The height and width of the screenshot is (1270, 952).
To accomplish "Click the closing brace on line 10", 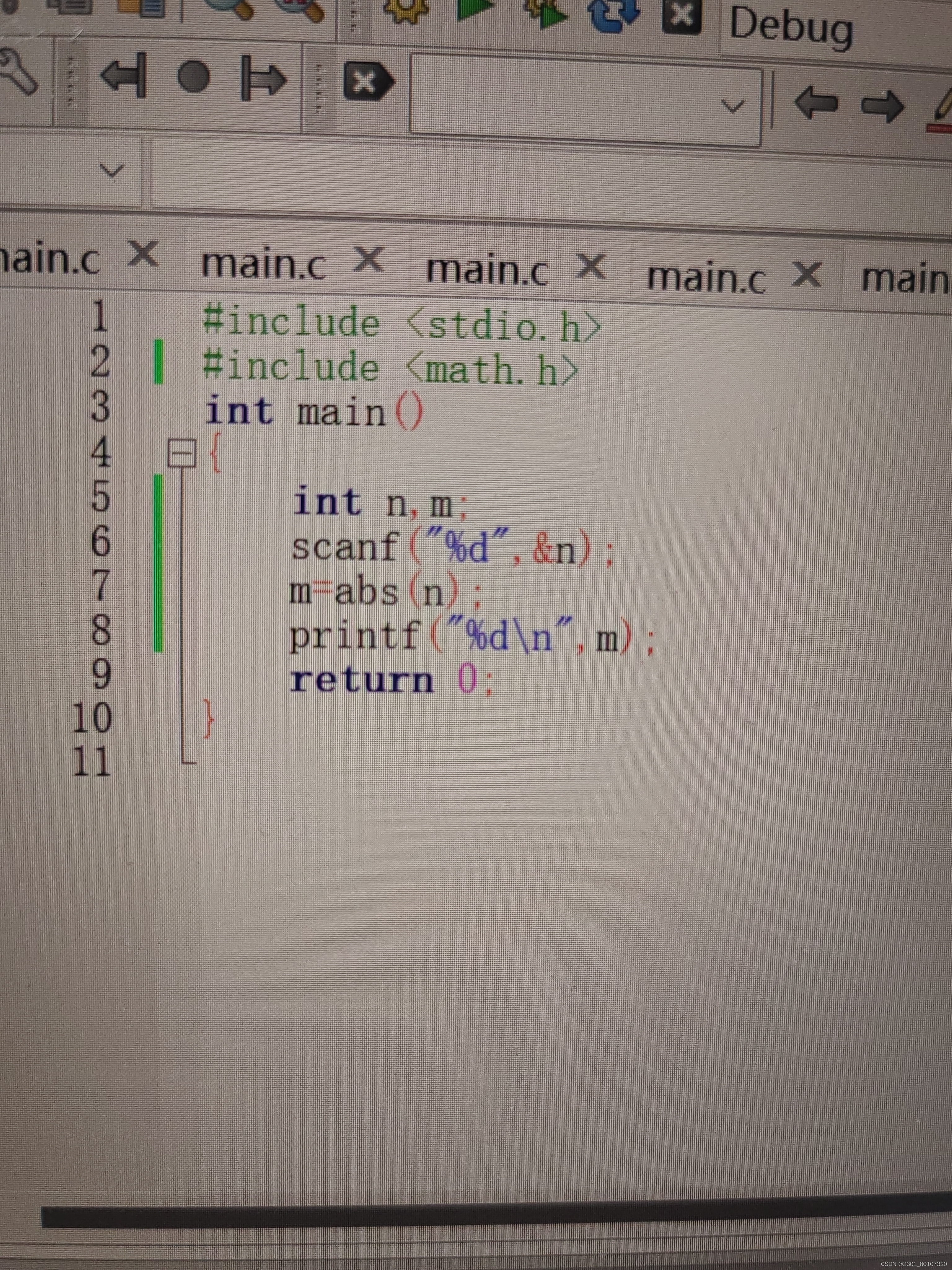I will [x=209, y=719].
